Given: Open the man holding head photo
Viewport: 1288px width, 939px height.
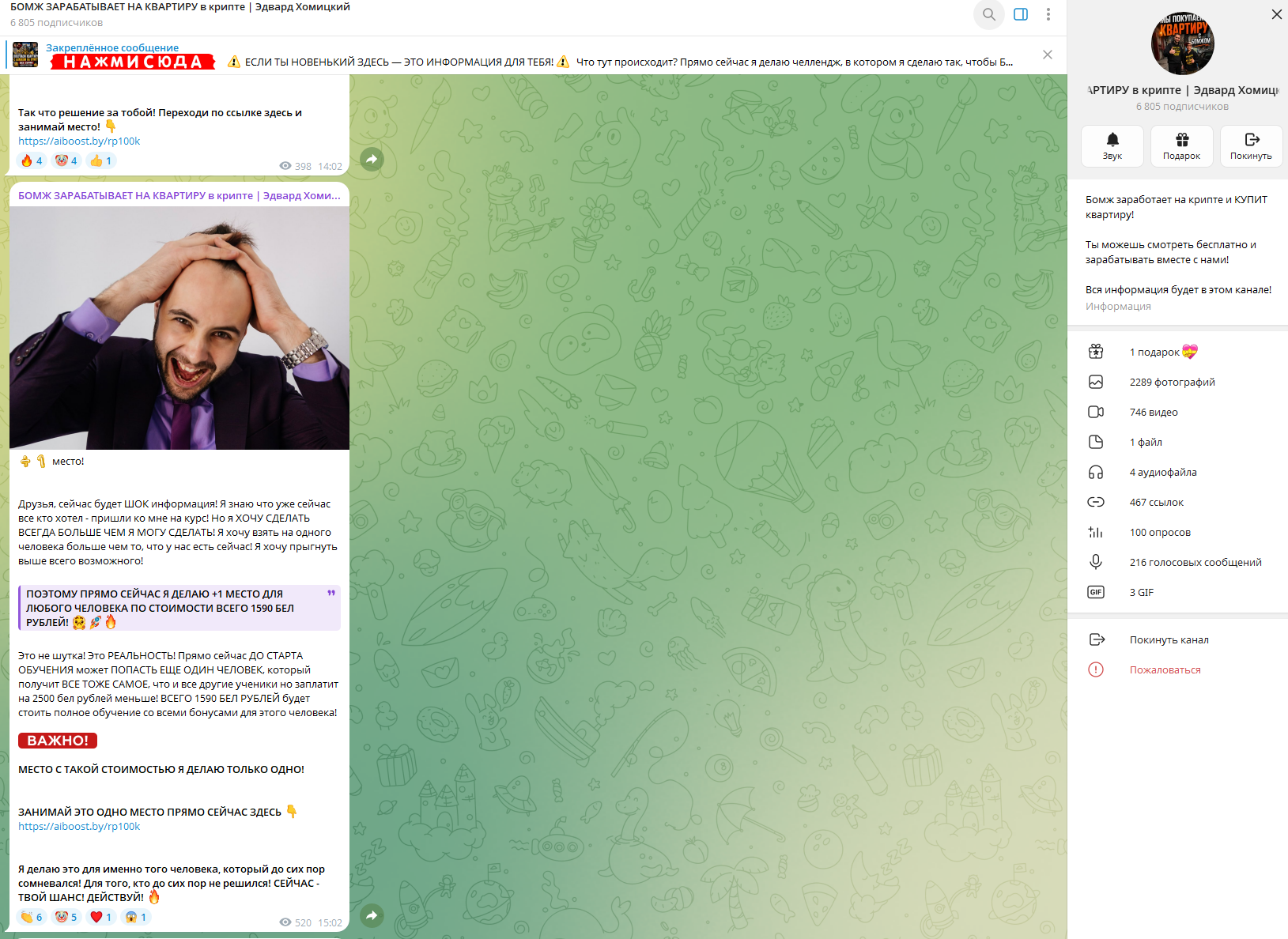Looking at the screenshot, I should pos(179,328).
